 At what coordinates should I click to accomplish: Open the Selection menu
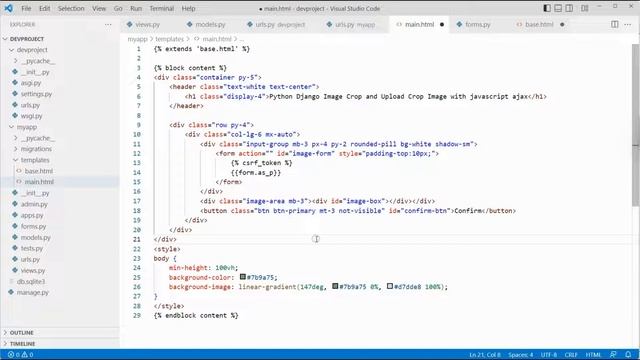tap(71, 8)
